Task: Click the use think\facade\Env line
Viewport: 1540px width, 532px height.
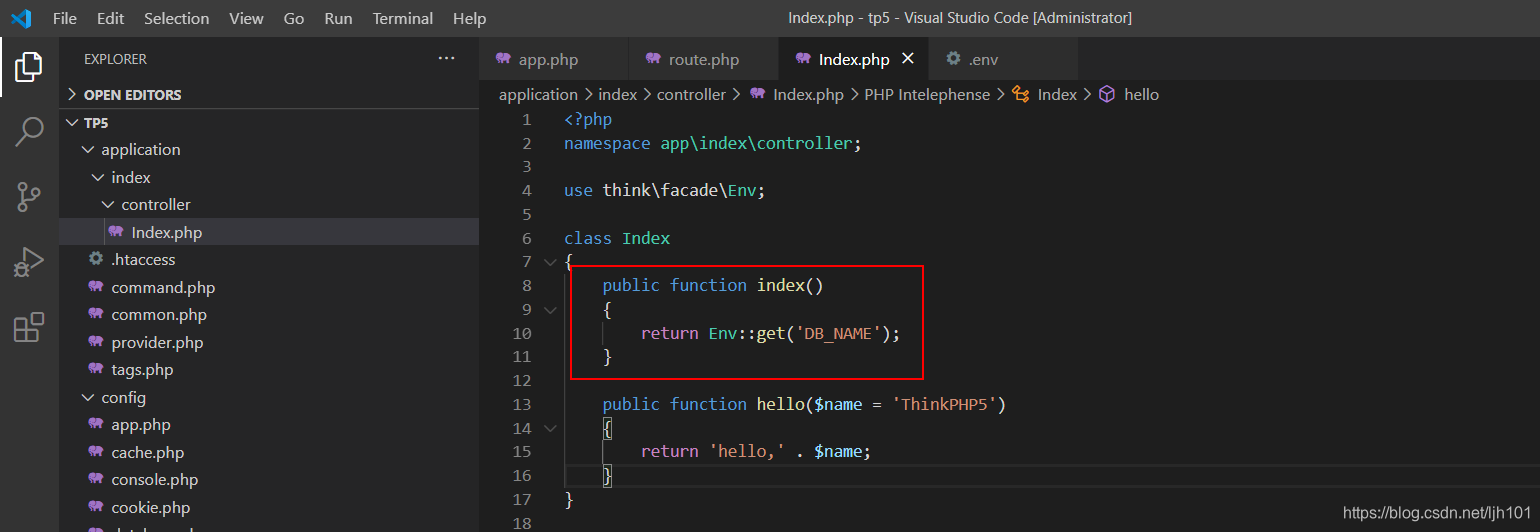Action: pyautogui.click(x=664, y=190)
